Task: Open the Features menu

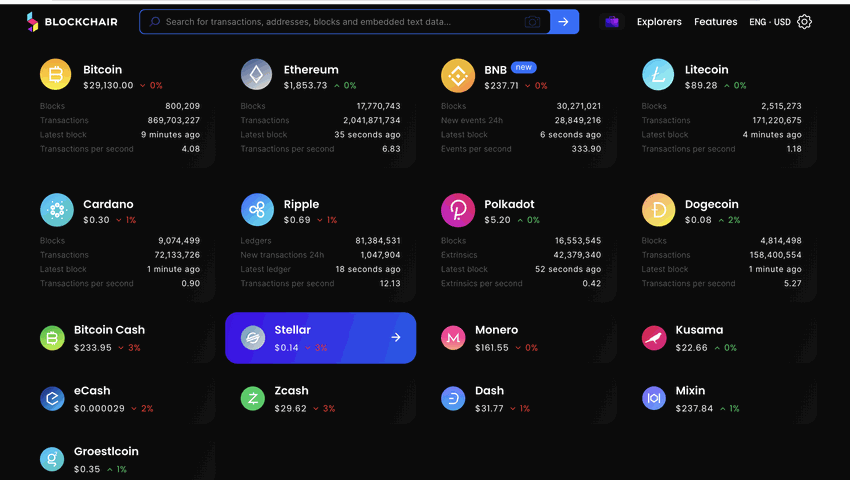Action: [716, 22]
